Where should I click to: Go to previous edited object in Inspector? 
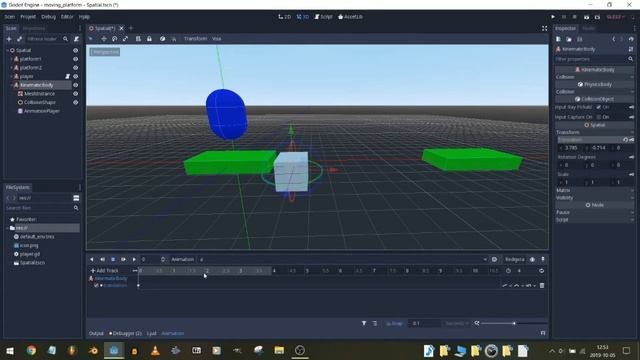(x=613, y=39)
